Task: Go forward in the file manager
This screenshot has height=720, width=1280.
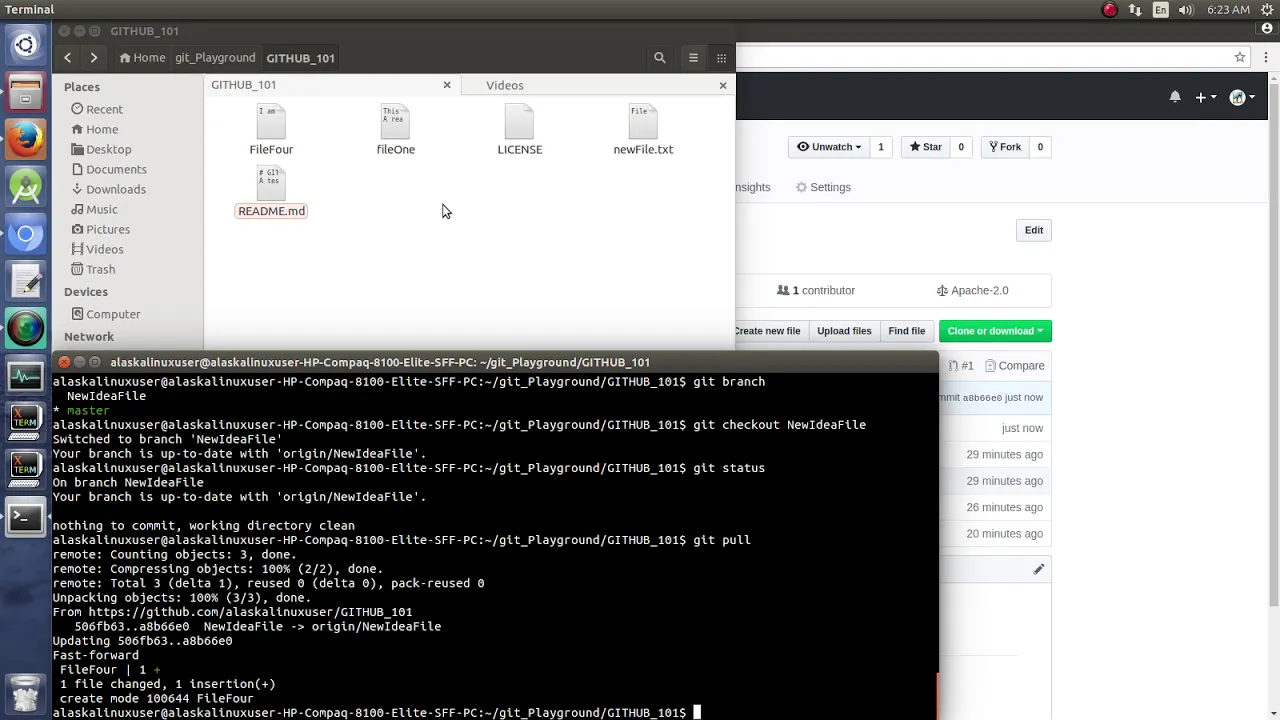Action: (93, 58)
